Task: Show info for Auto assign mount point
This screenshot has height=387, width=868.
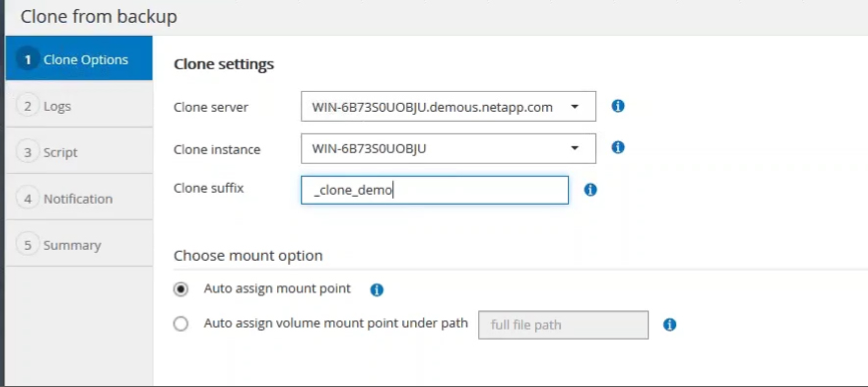Action: [377, 290]
